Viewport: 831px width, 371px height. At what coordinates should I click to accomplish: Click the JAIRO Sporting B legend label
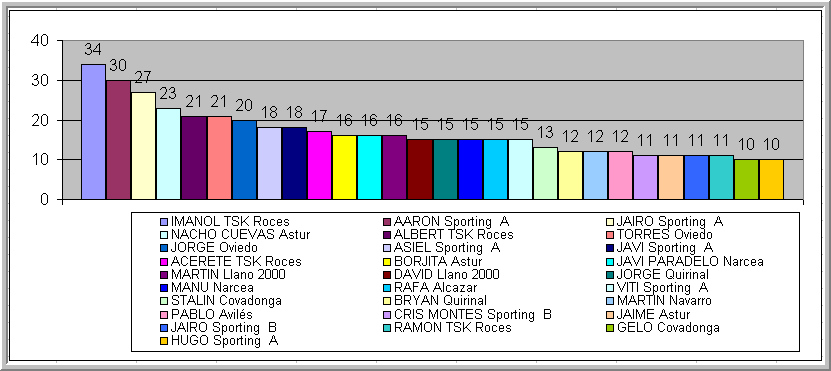click(224, 328)
